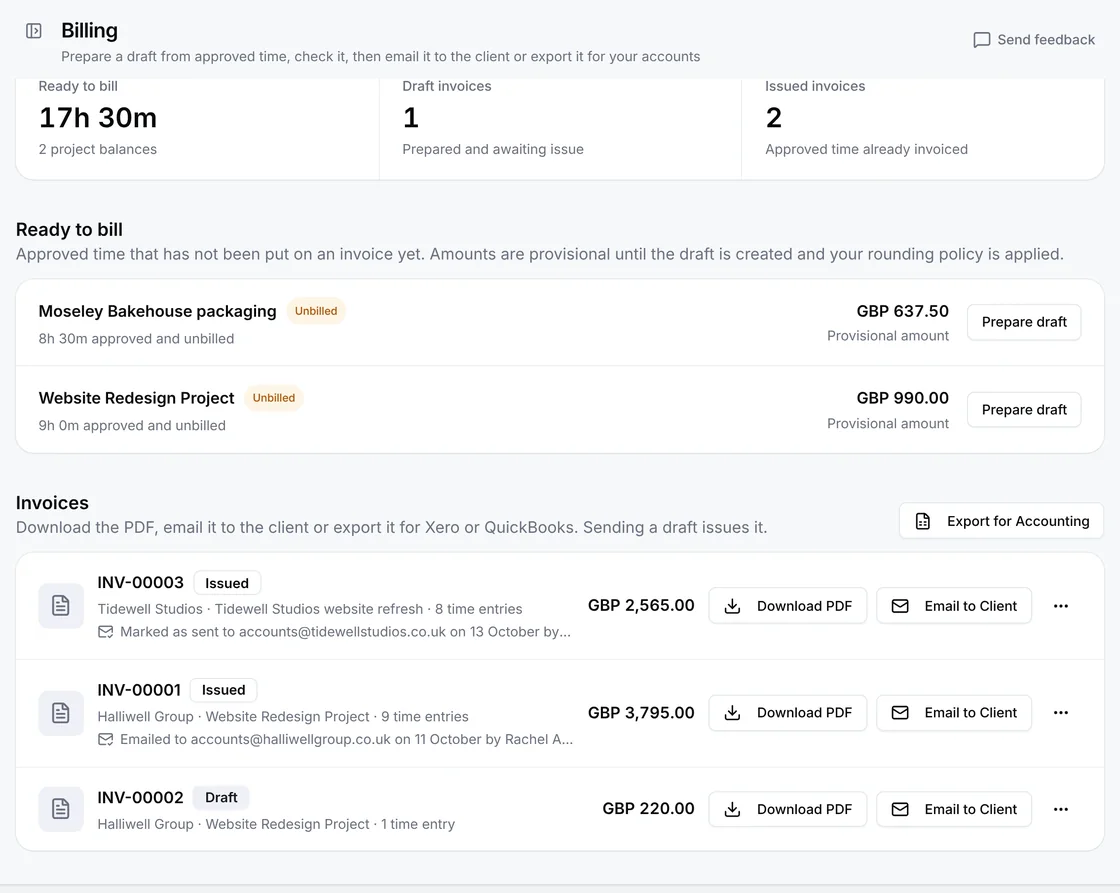Email INV-00003 to the client
The width and height of the screenshot is (1120, 893).
(954, 606)
